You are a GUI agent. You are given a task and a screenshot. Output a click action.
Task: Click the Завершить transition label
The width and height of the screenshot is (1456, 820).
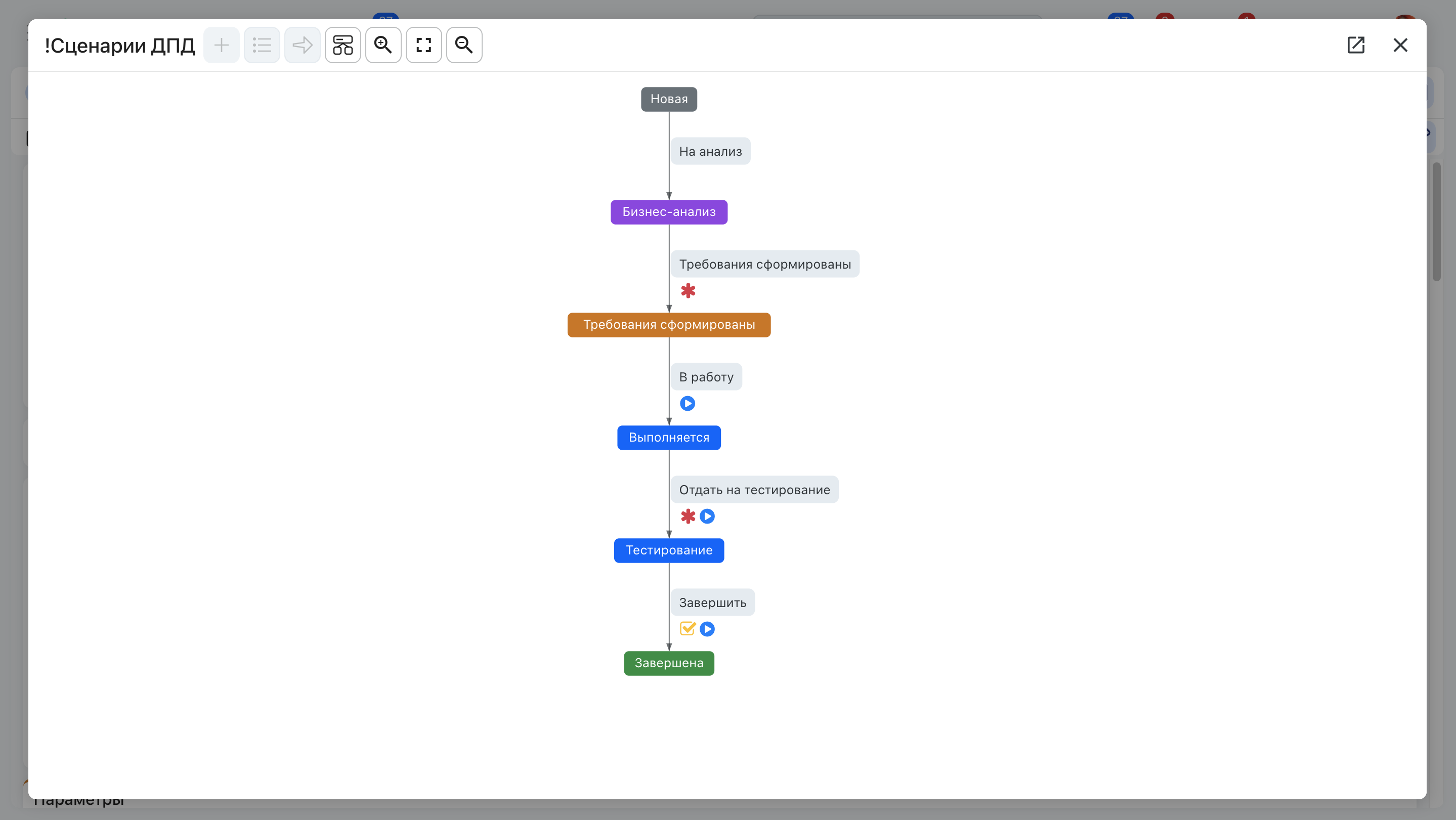713,602
